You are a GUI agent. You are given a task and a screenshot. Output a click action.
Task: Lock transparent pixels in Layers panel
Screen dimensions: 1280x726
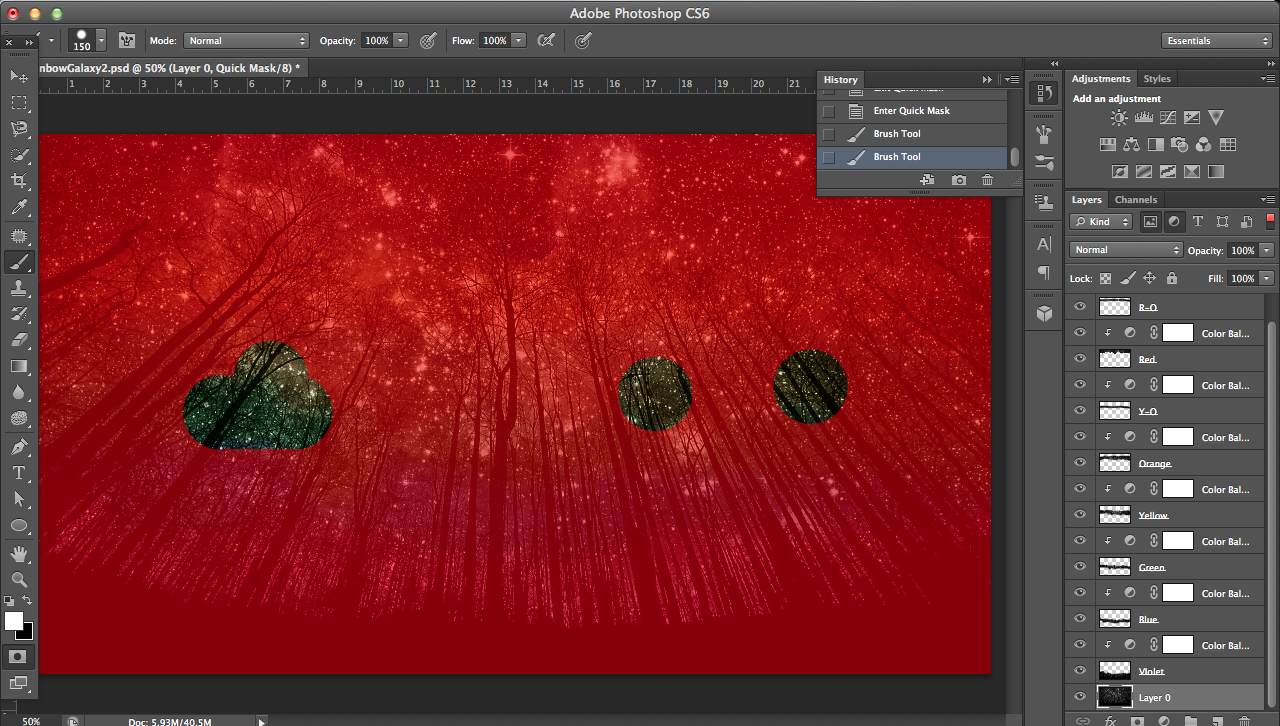[x=1105, y=279]
